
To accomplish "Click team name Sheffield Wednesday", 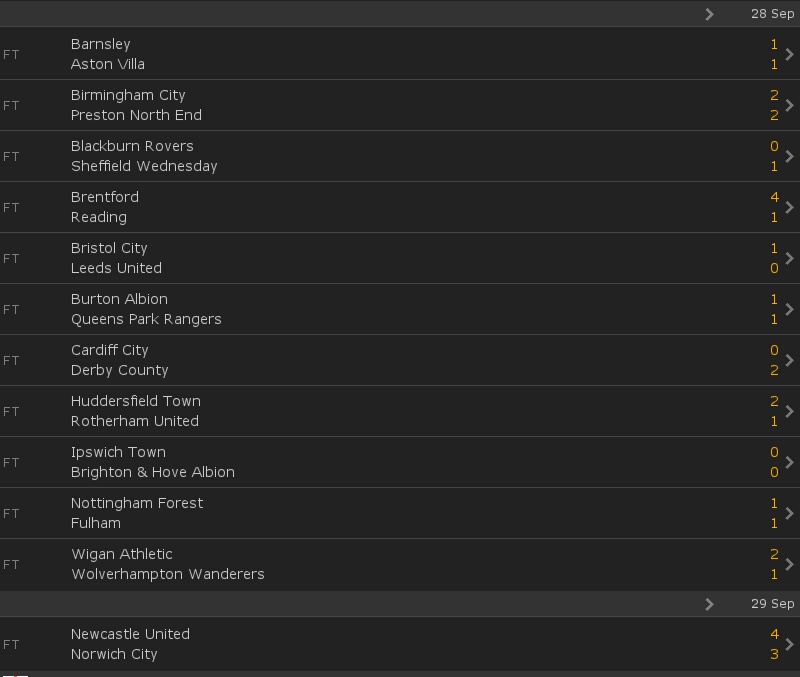I will coord(144,166).
